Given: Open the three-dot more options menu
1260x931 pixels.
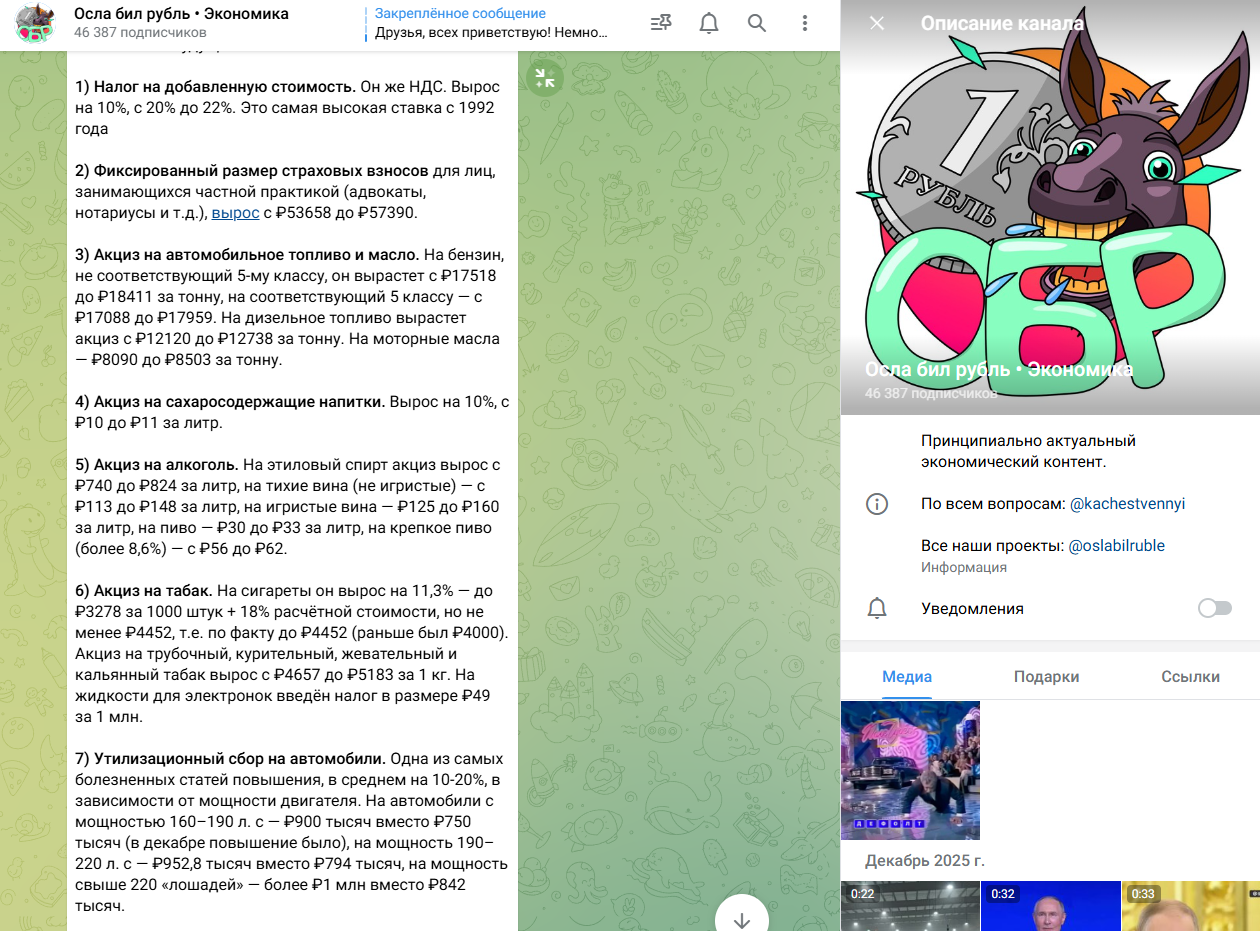Looking at the screenshot, I should (805, 23).
